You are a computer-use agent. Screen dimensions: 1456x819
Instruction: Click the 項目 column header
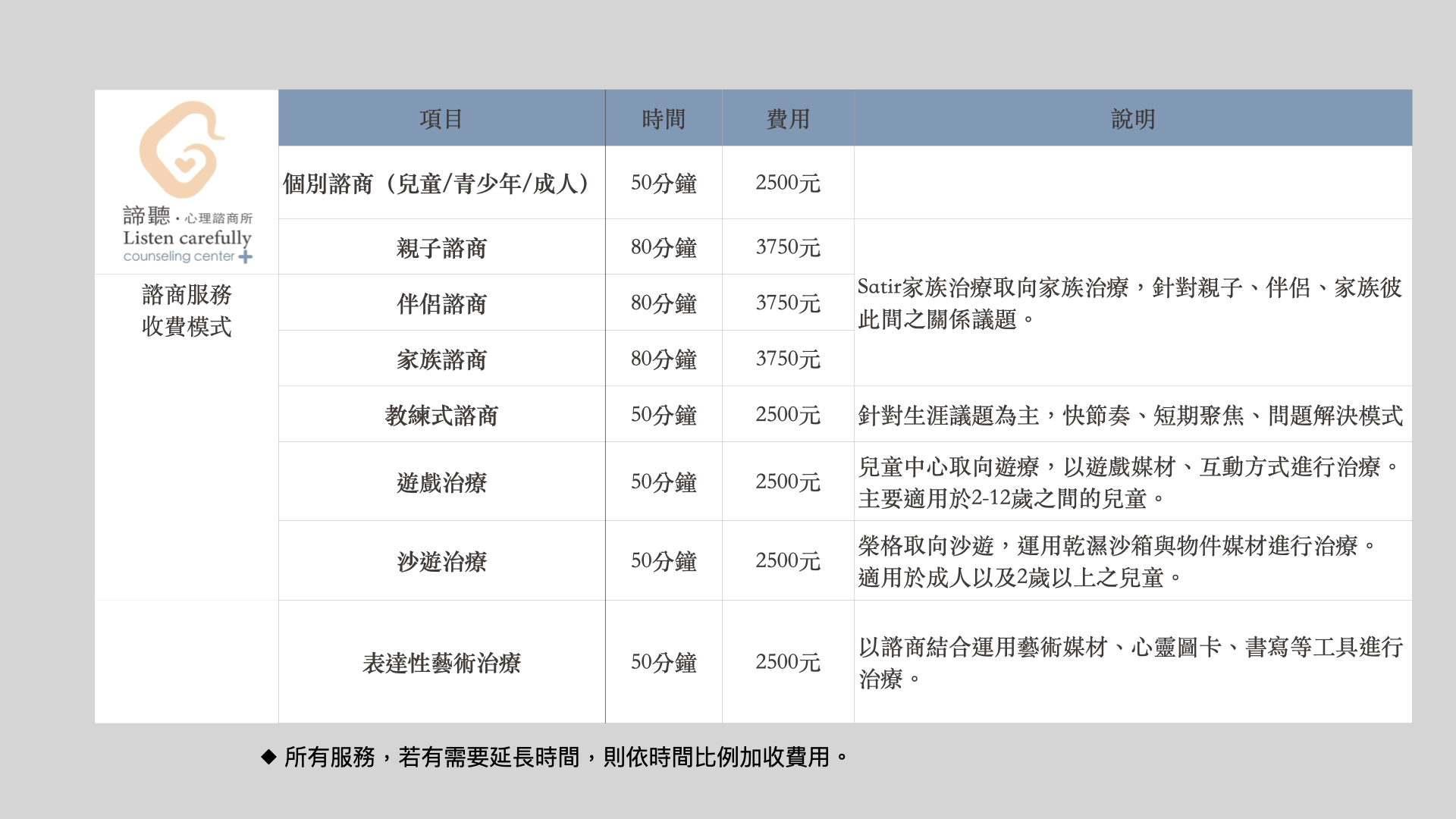point(441,119)
